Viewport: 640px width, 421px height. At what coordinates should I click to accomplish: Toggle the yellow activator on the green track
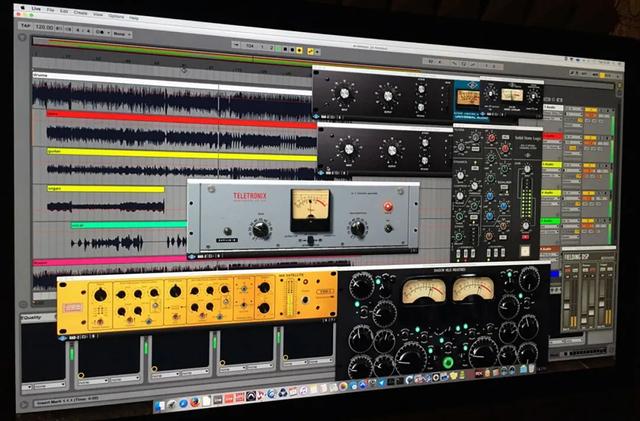(x=588, y=221)
